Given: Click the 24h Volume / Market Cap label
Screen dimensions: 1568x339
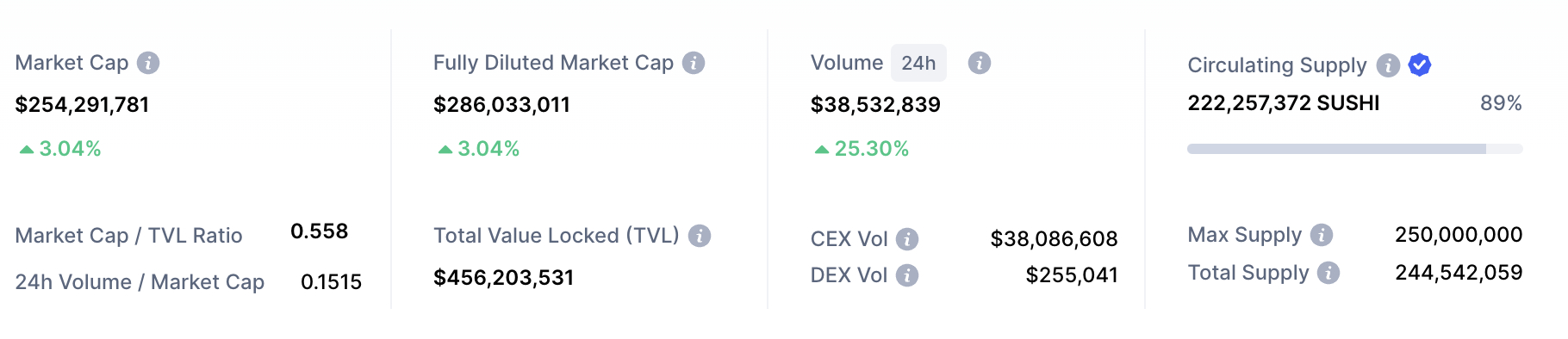Looking at the screenshot, I should pyautogui.click(x=140, y=282).
